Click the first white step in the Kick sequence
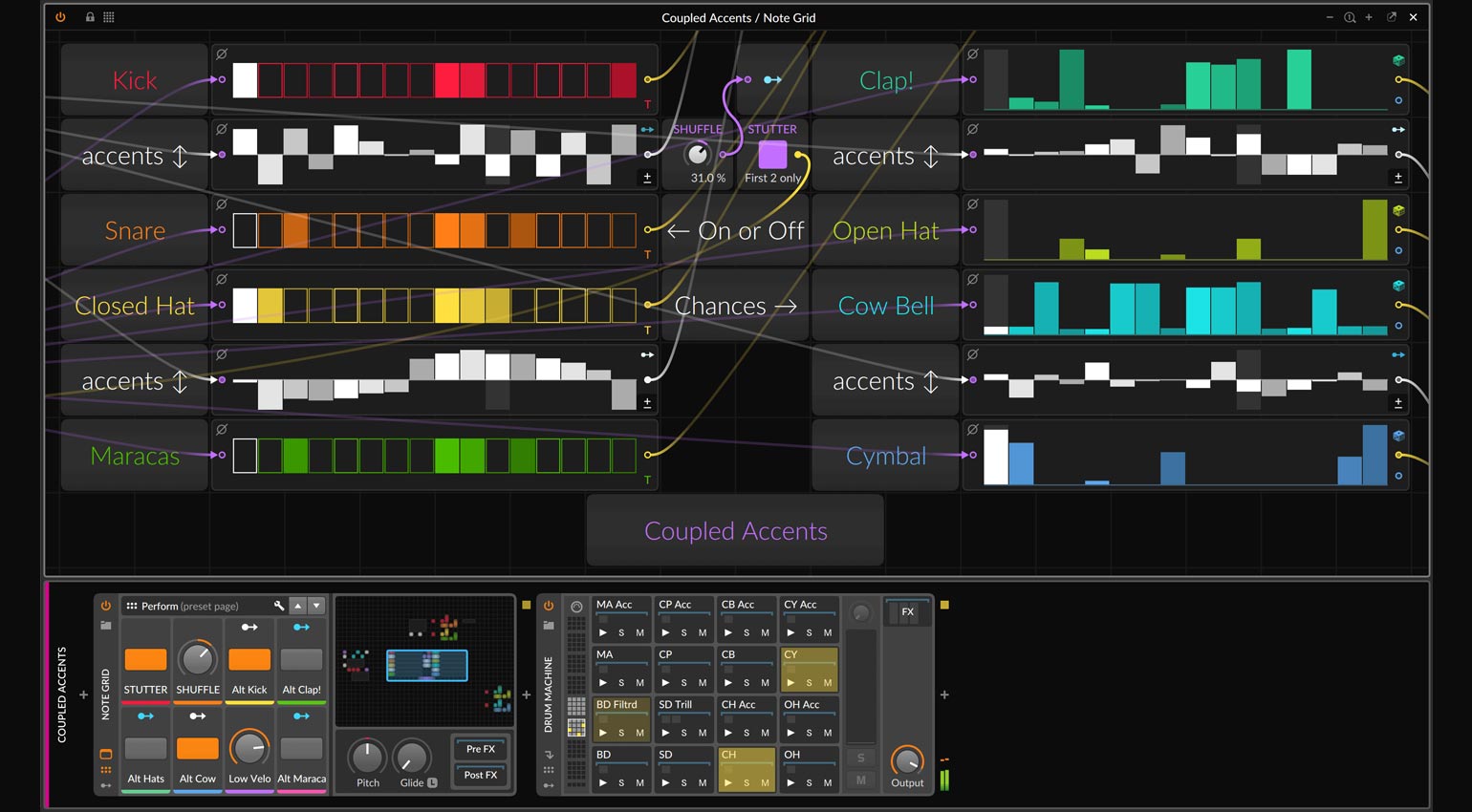Screen dimensions: 1472x812 coord(246,80)
